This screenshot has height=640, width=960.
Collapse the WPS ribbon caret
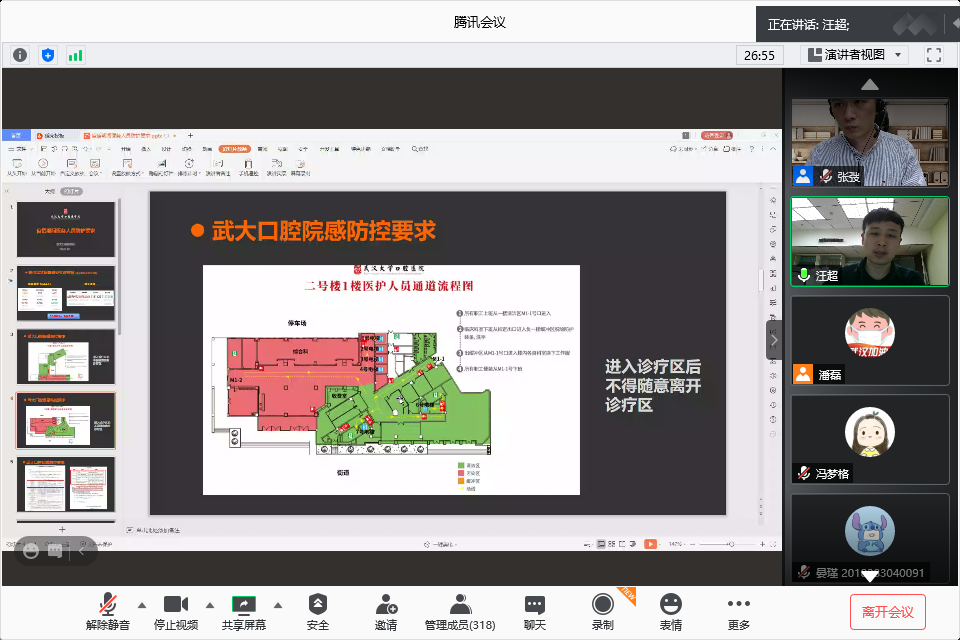773,149
